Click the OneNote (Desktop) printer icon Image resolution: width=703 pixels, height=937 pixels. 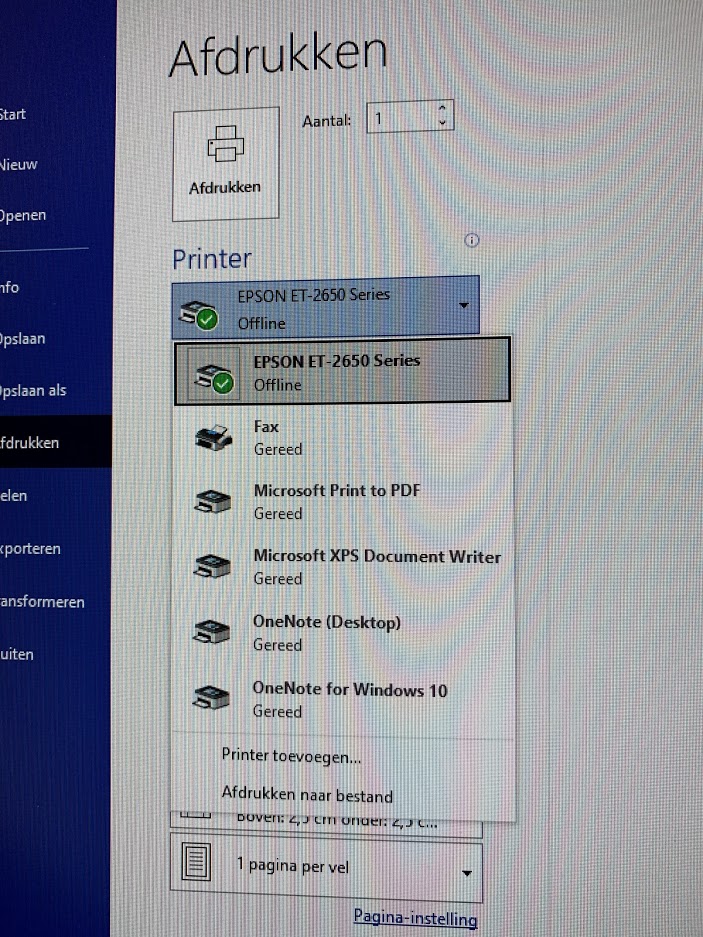[212, 633]
